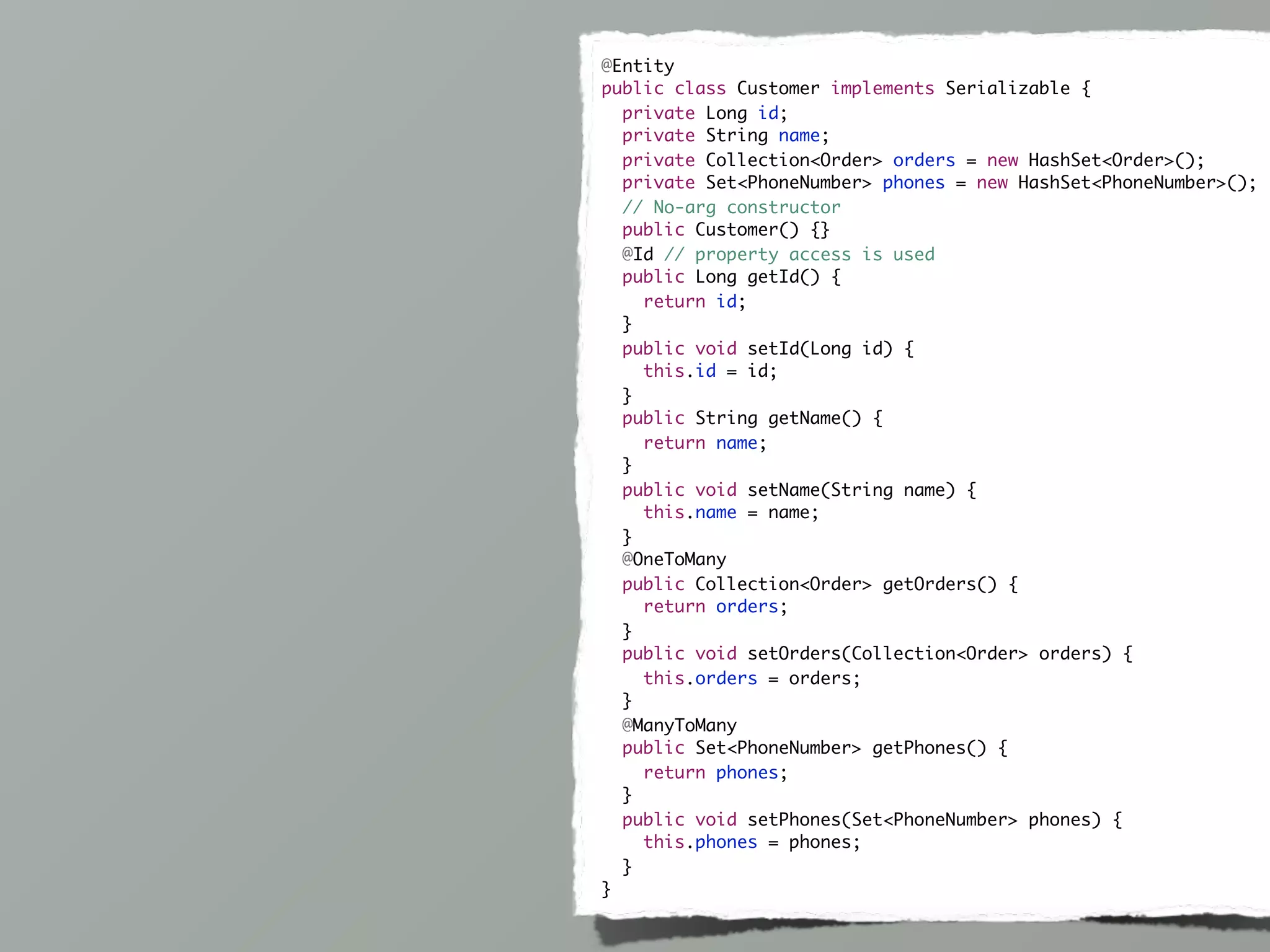Image resolution: width=1270 pixels, height=952 pixels.
Task: Click the 'this.id = id;' statement
Action: [x=709, y=371]
